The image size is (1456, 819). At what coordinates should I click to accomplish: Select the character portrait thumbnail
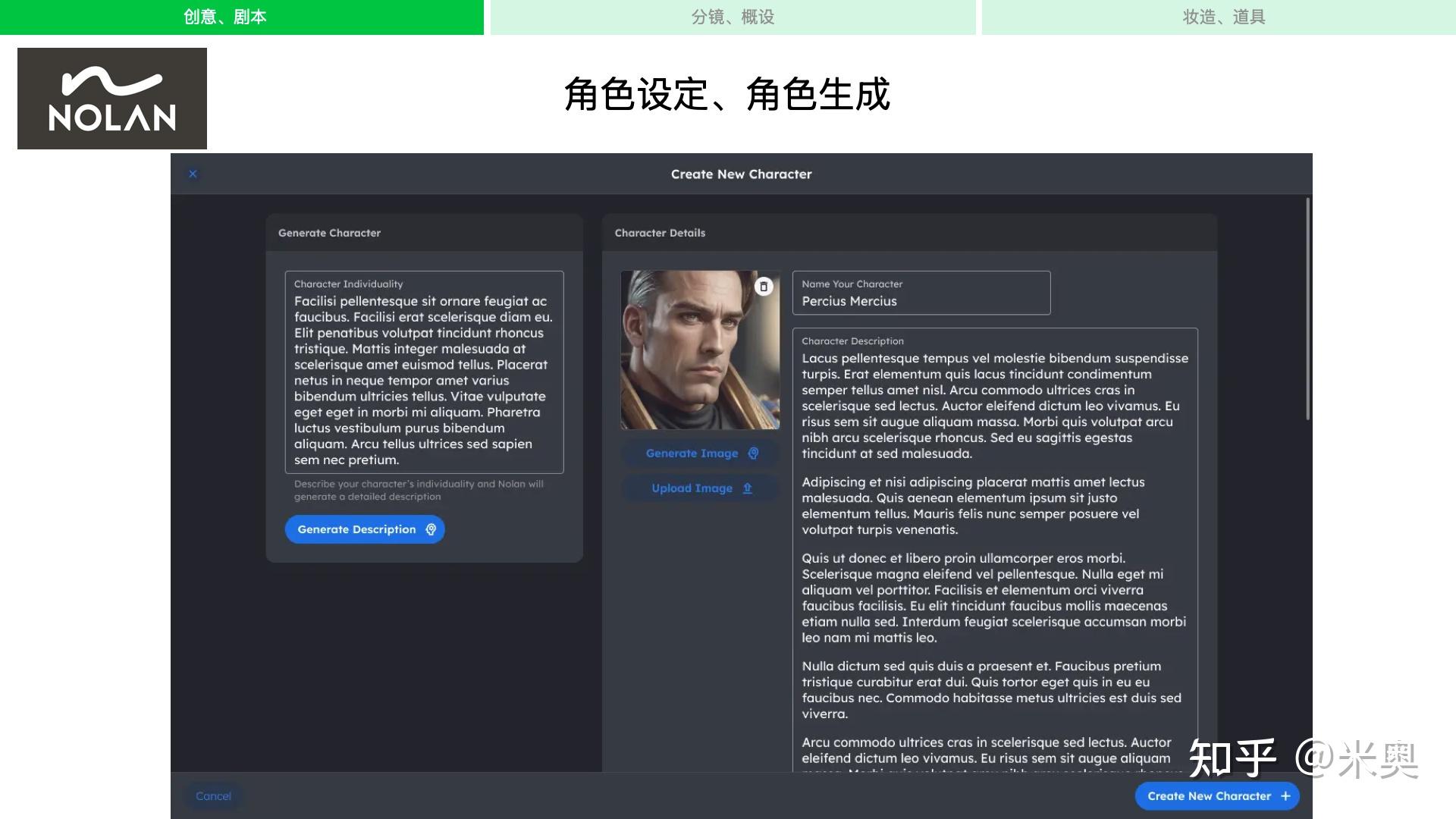pyautogui.click(x=700, y=350)
